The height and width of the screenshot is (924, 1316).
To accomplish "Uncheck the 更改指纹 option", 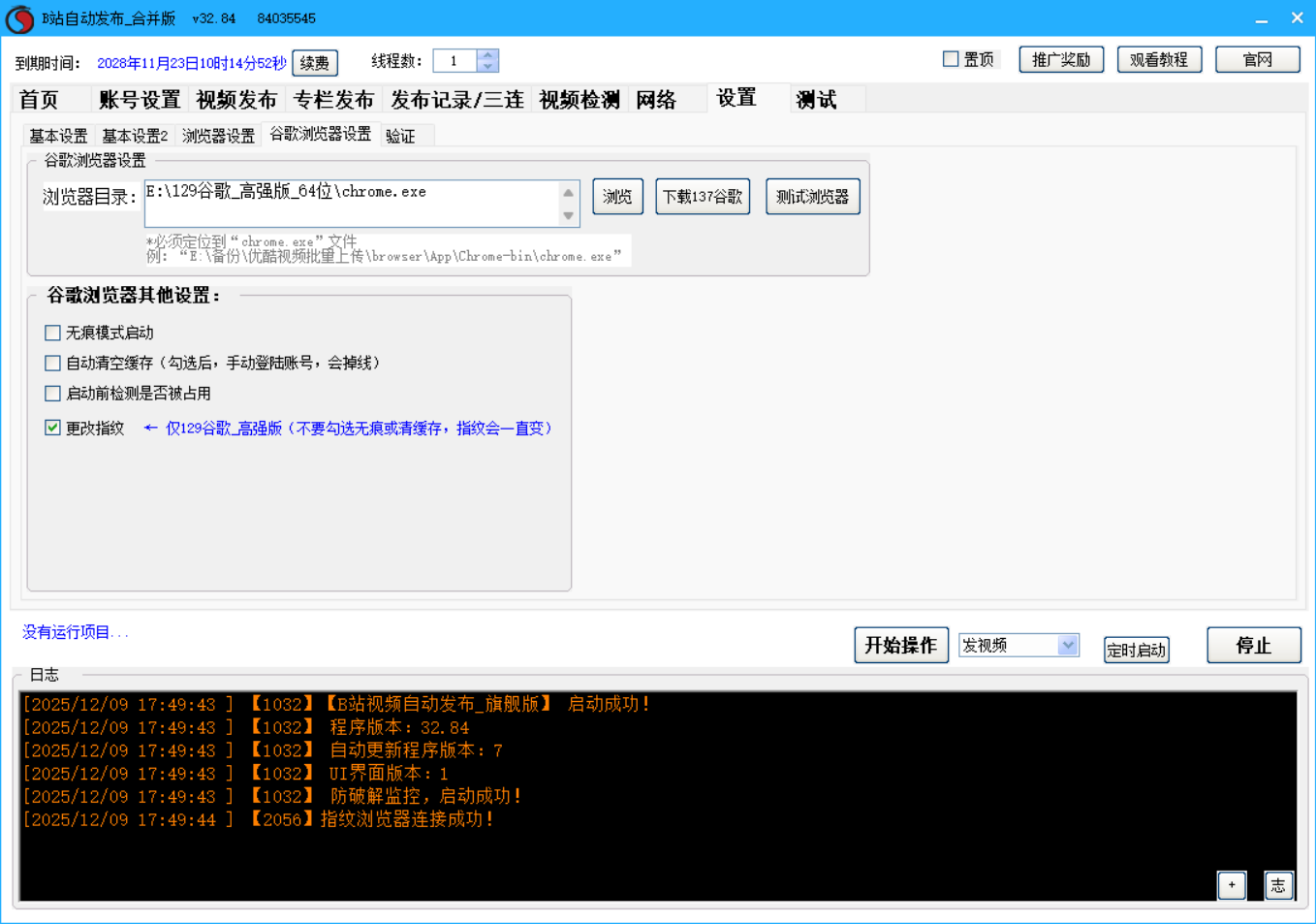I will tap(53, 428).
